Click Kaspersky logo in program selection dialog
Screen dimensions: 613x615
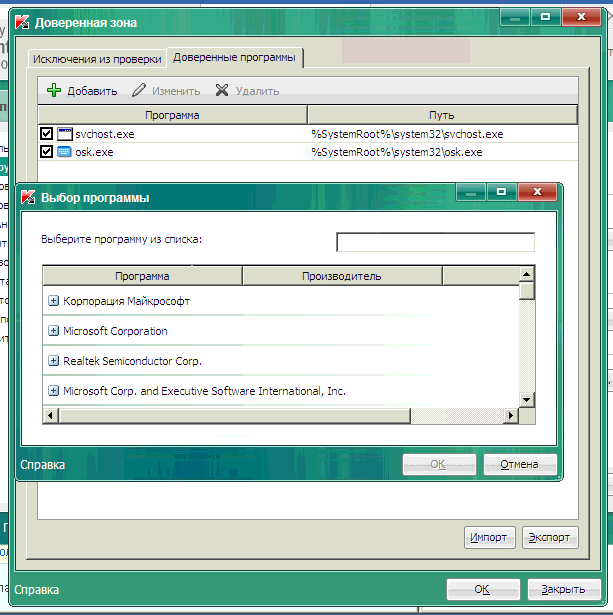[27, 197]
